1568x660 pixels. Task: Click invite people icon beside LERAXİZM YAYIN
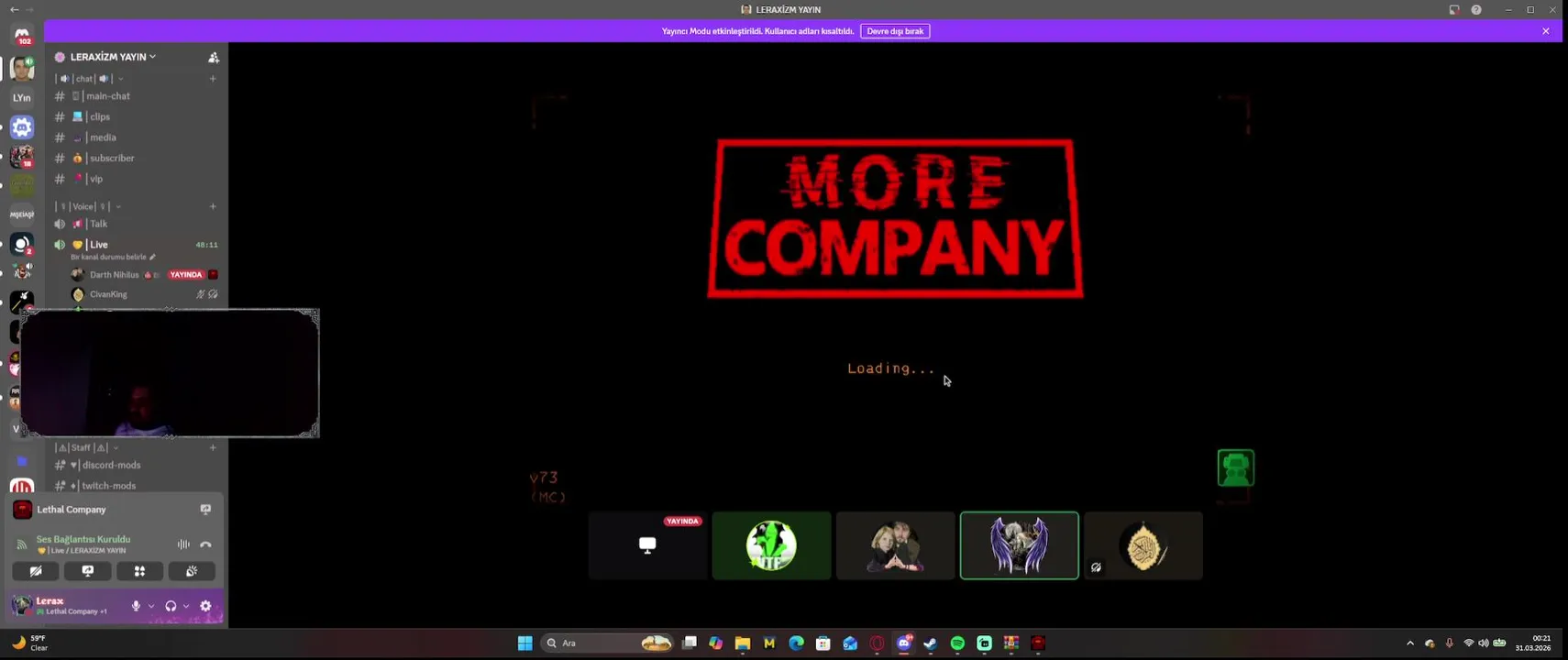[x=214, y=57]
